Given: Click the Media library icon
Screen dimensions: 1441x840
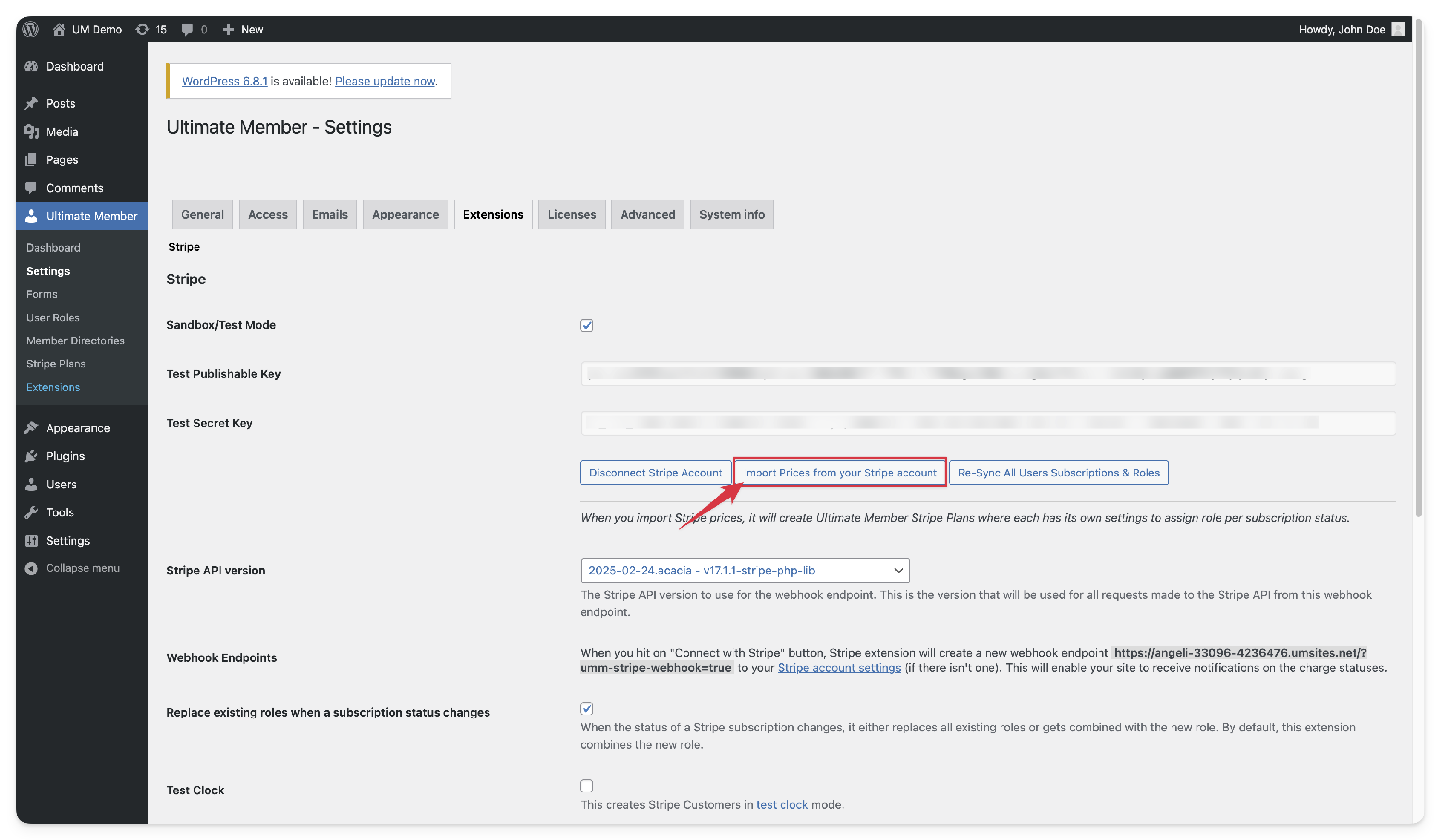Looking at the screenshot, I should click(31, 132).
